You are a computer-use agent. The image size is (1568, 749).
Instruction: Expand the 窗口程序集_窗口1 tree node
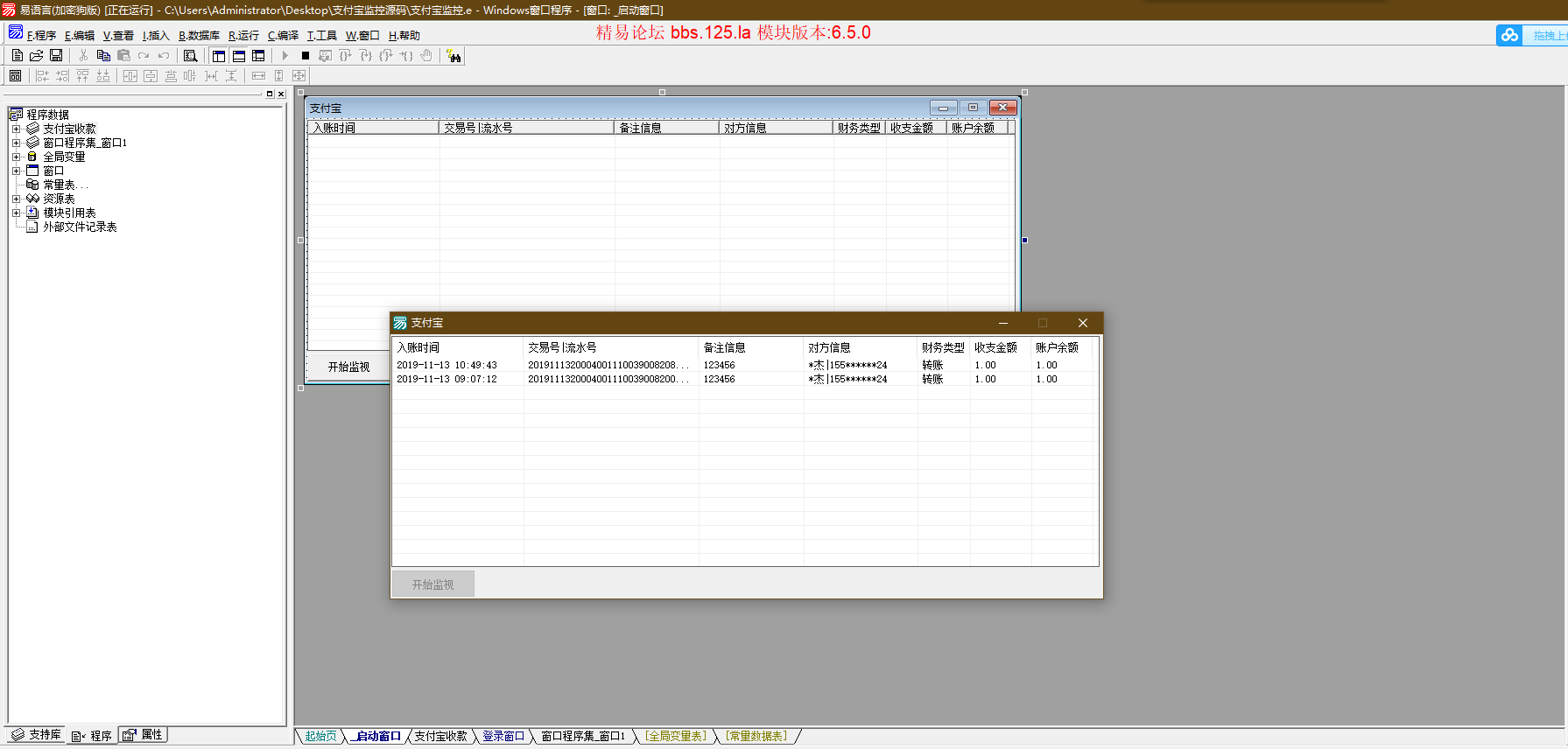pos(16,143)
